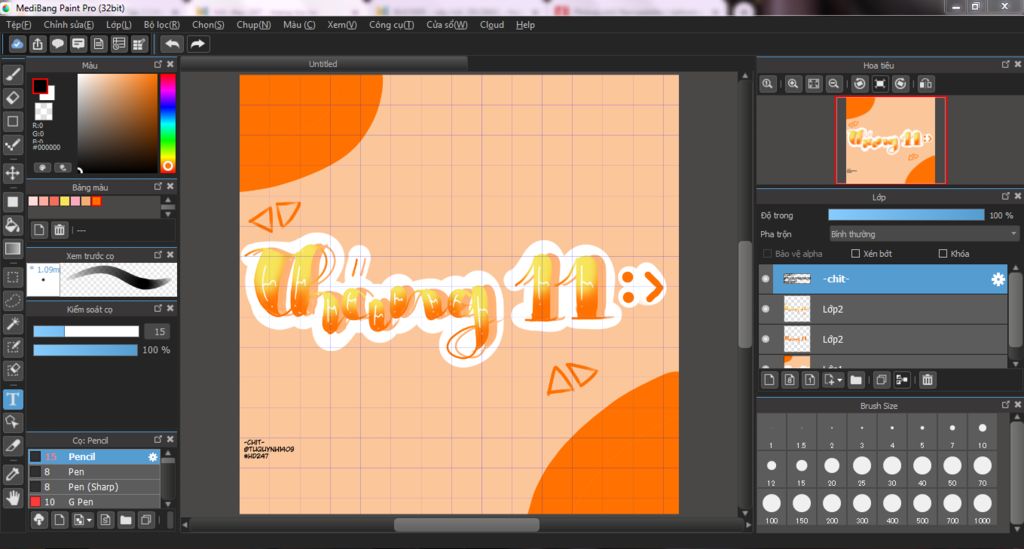Screen dimensions: 1024x549
Task: Click the cloud save icon
Action: [x=17, y=44]
